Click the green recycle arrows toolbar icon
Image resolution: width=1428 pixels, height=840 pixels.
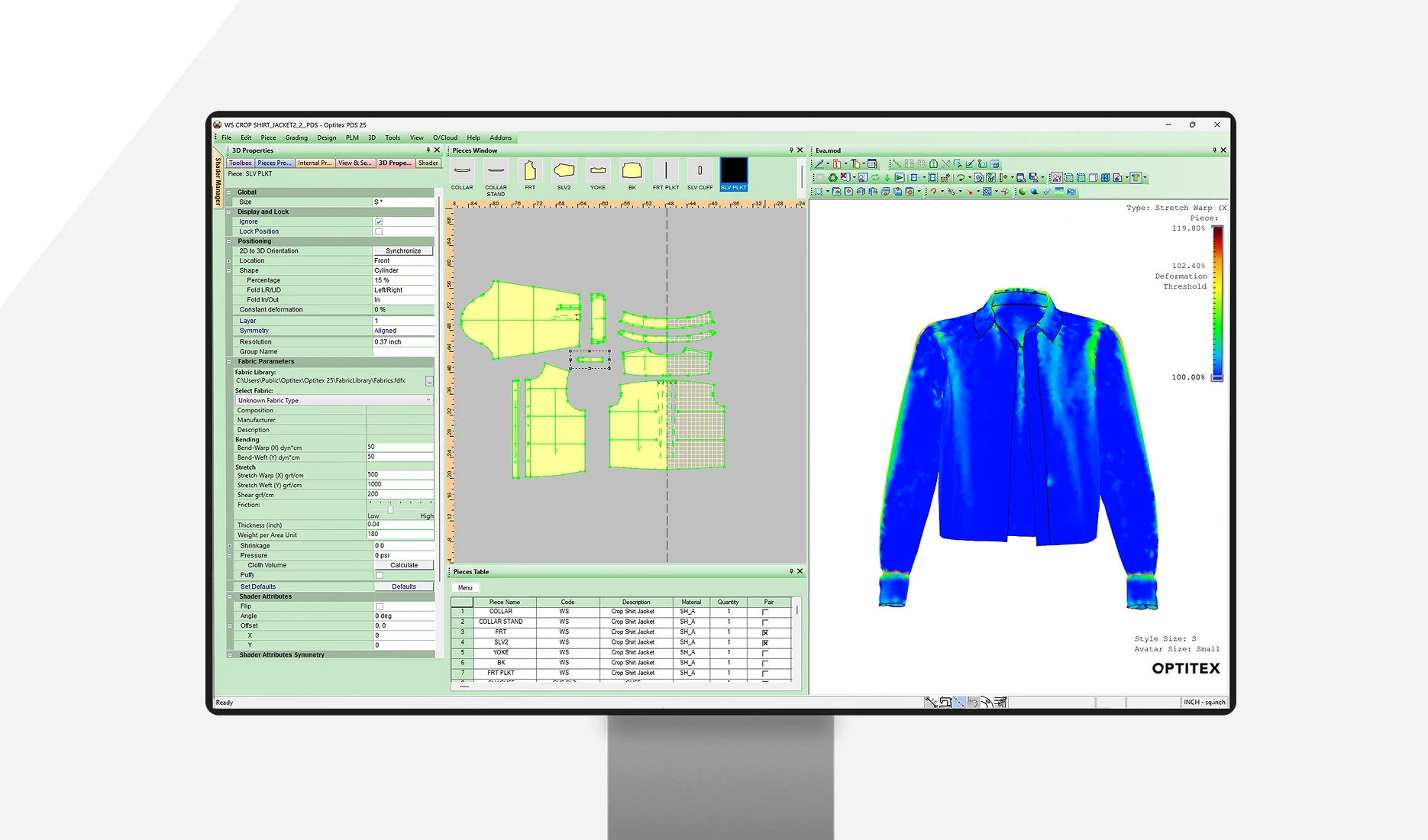(x=832, y=178)
